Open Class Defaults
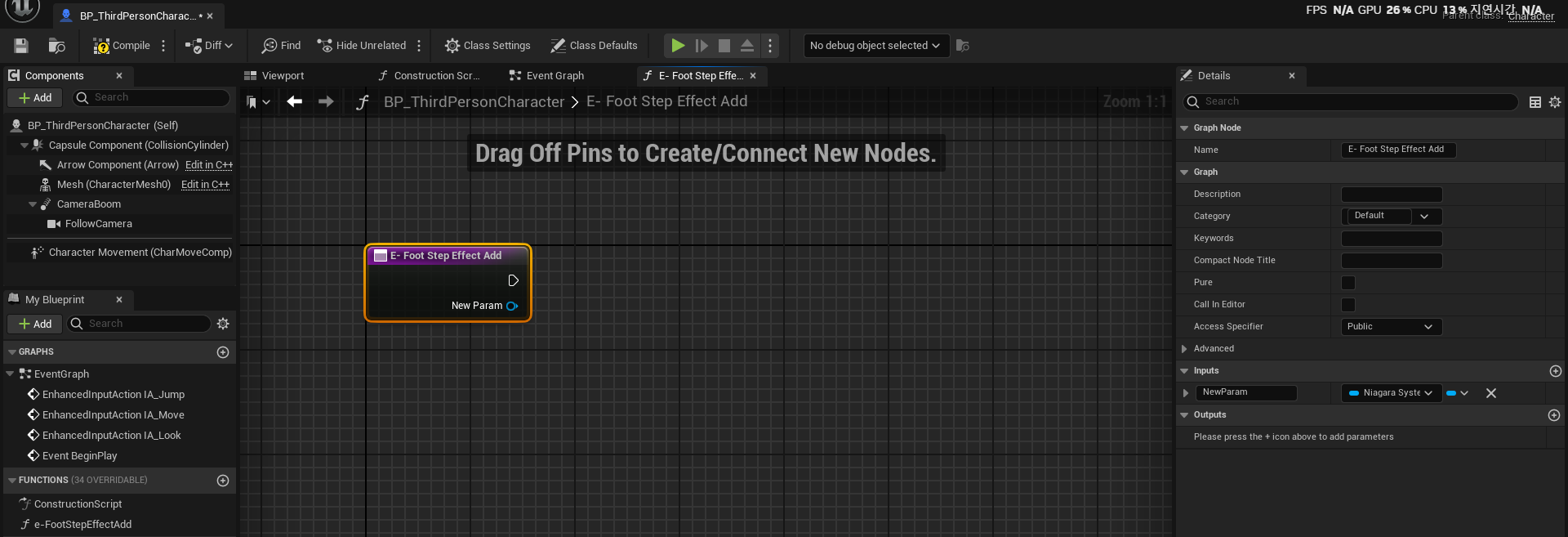 pyautogui.click(x=594, y=46)
